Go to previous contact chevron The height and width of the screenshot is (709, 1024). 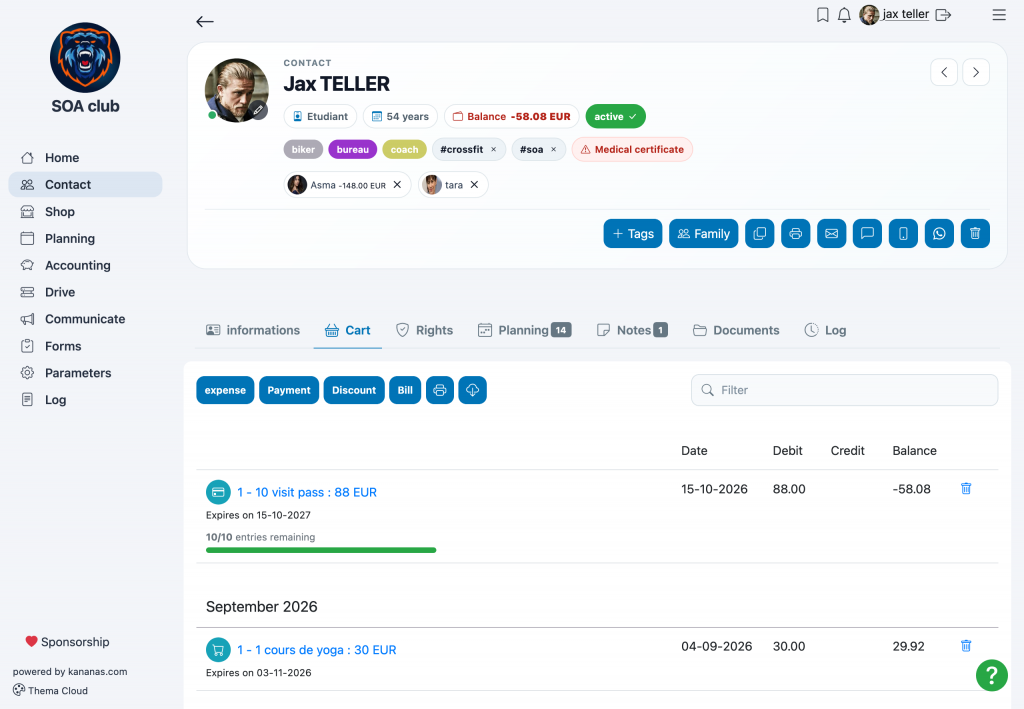(x=944, y=72)
